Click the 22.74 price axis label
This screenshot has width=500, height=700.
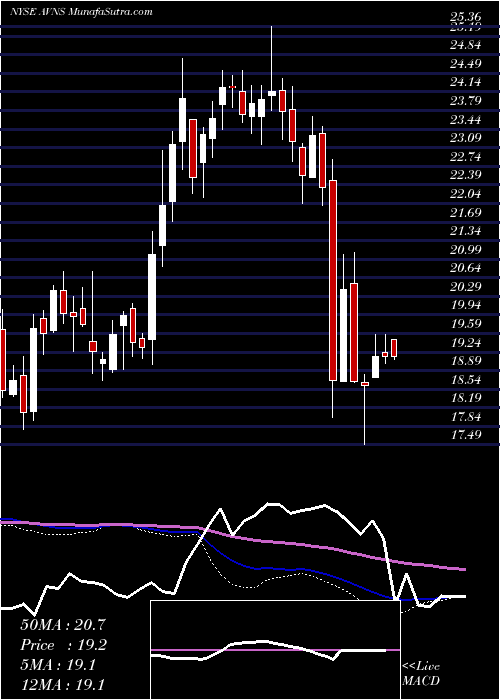click(466, 156)
